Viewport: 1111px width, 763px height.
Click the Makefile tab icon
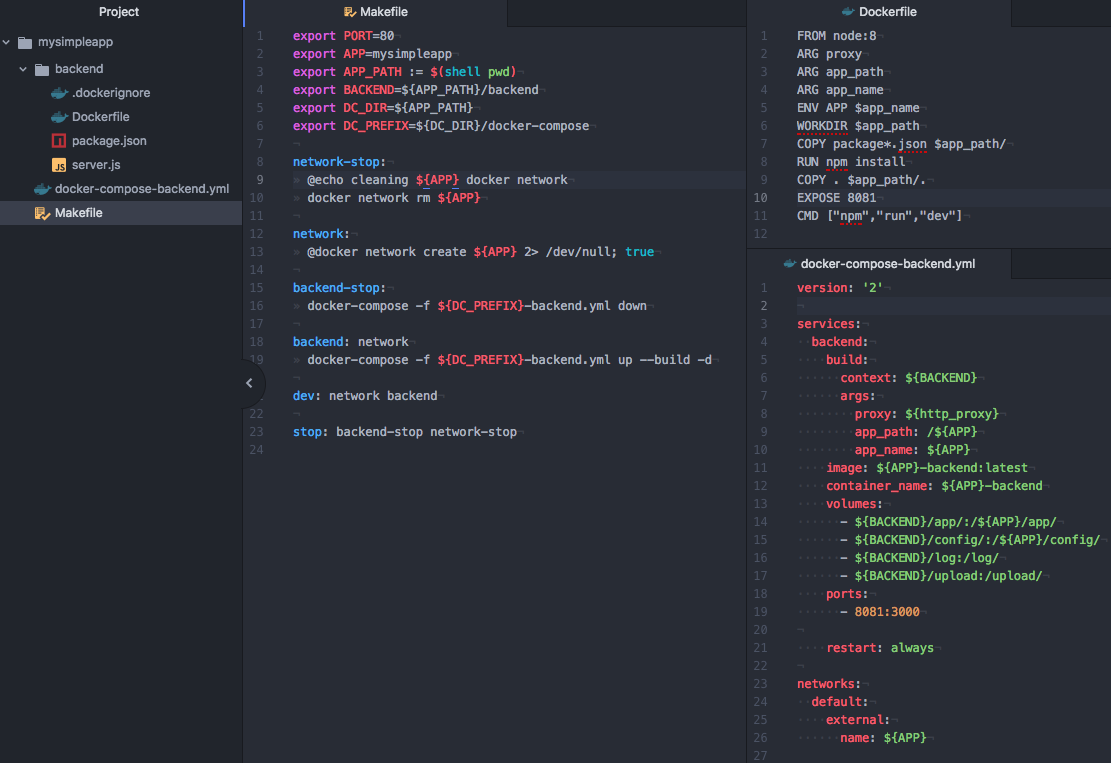349,12
